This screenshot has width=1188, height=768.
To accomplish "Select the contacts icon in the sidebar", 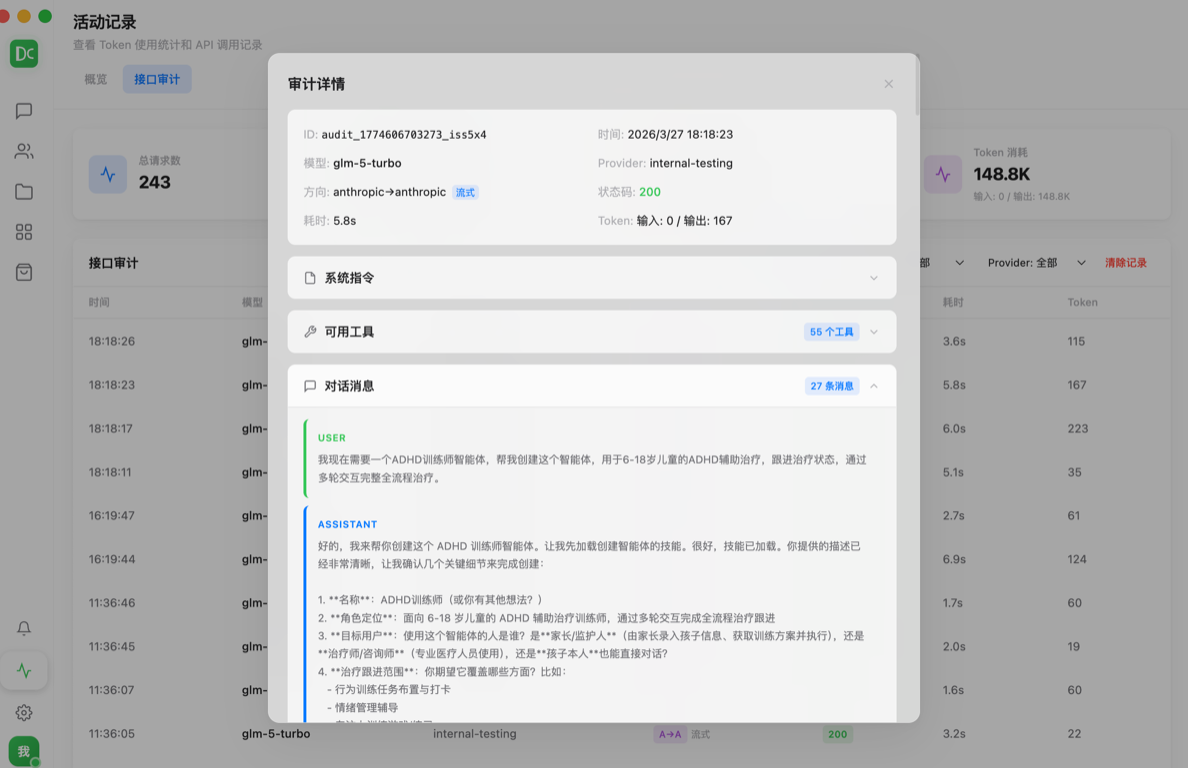I will click(x=24, y=151).
